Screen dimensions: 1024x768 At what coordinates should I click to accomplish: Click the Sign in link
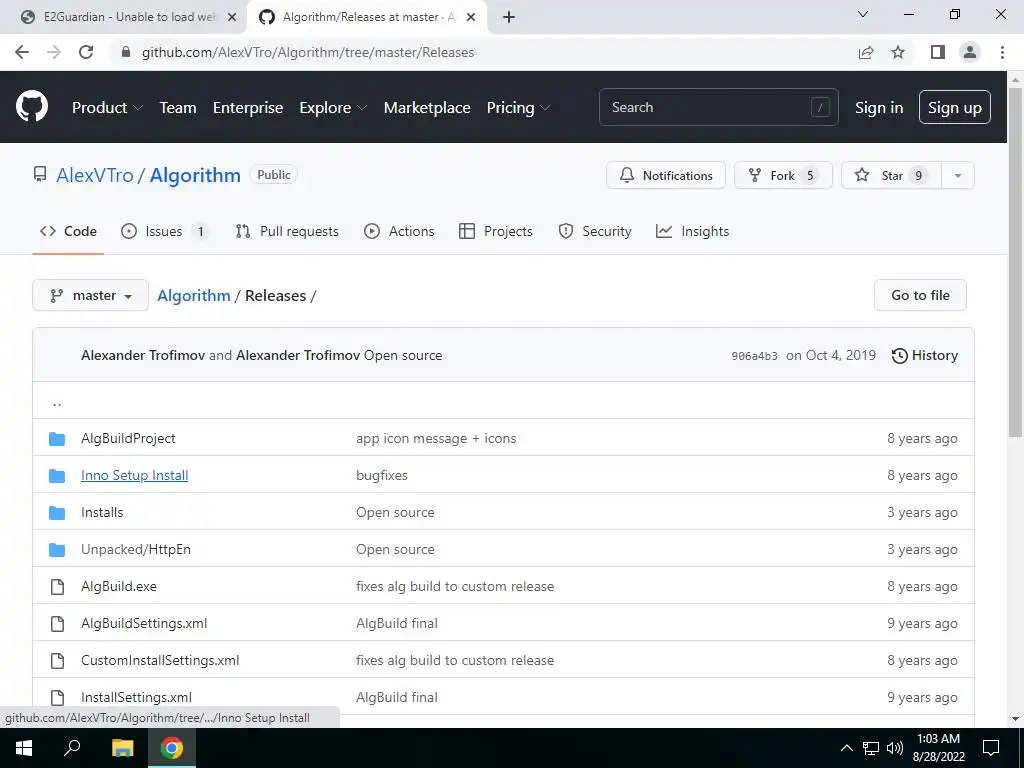pos(879,108)
